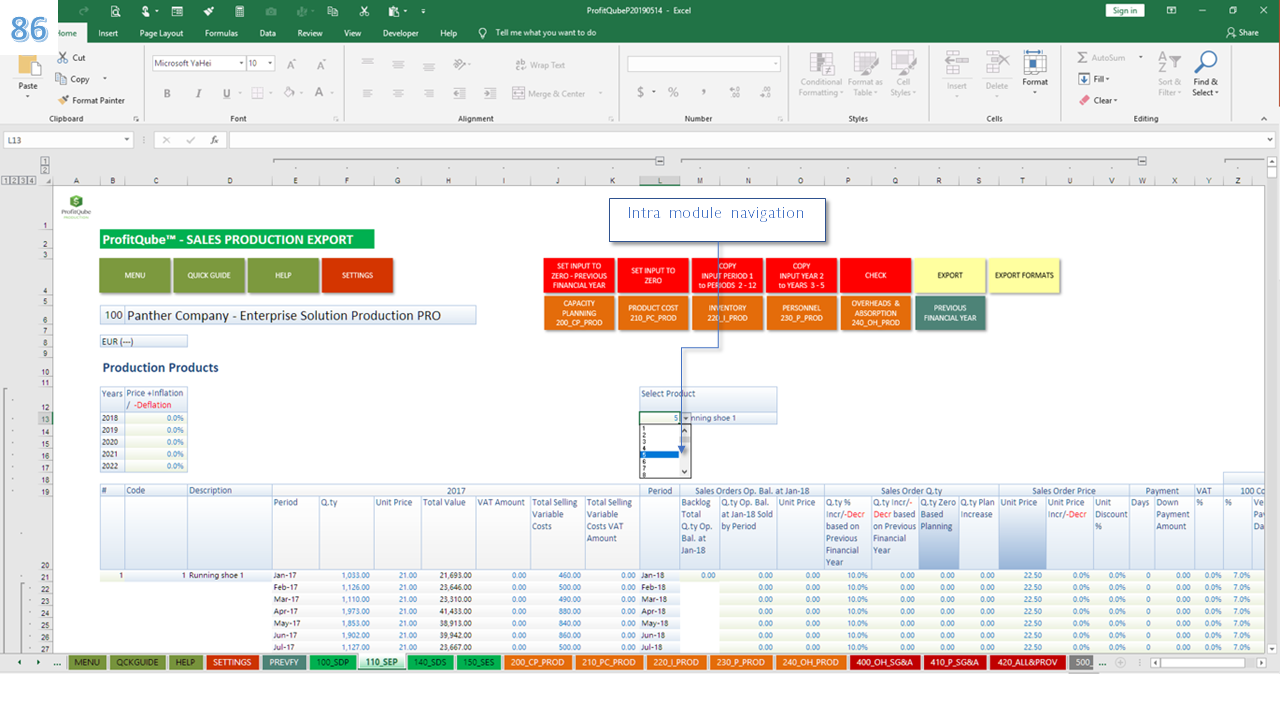Screen dimensions: 1280x720
Task: Toggle Italic formatting
Action: tap(197, 93)
